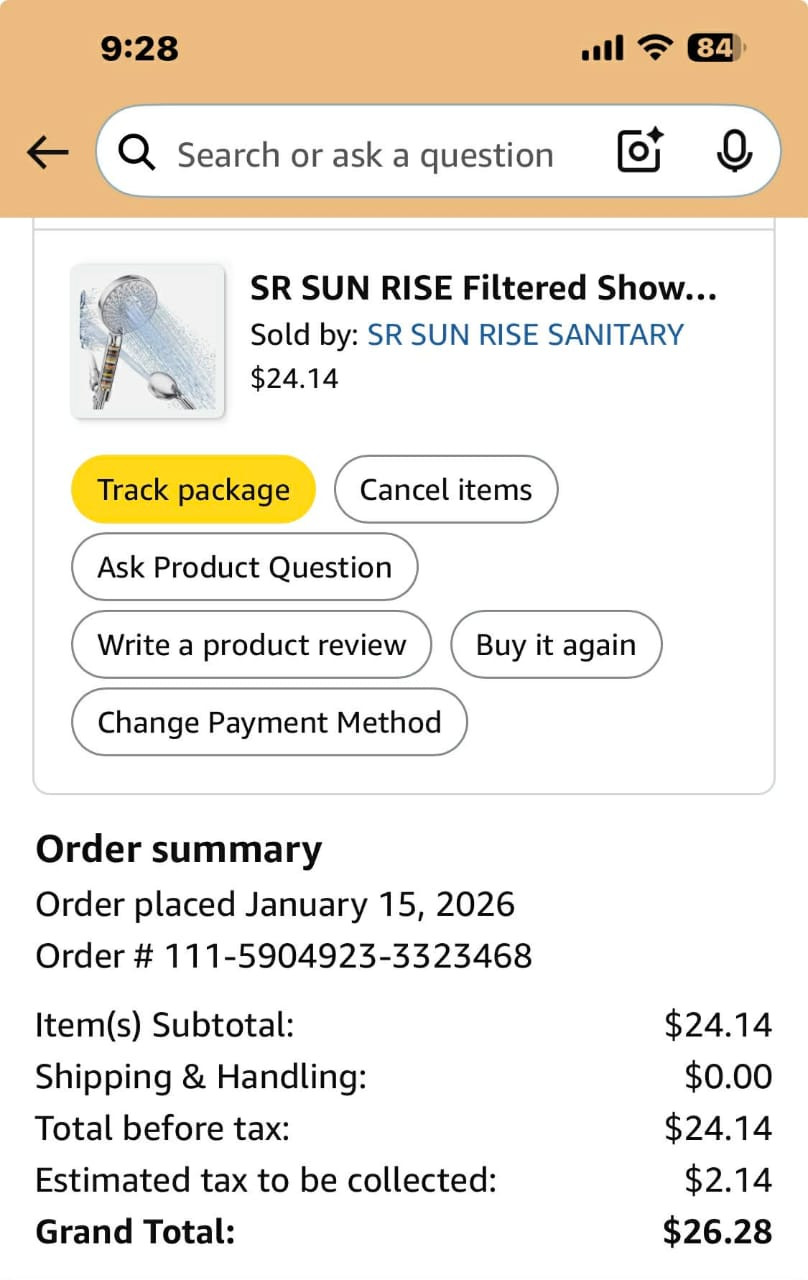Open the shower head product thumbnail
The image size is (808, 1280).
point(148,340)
